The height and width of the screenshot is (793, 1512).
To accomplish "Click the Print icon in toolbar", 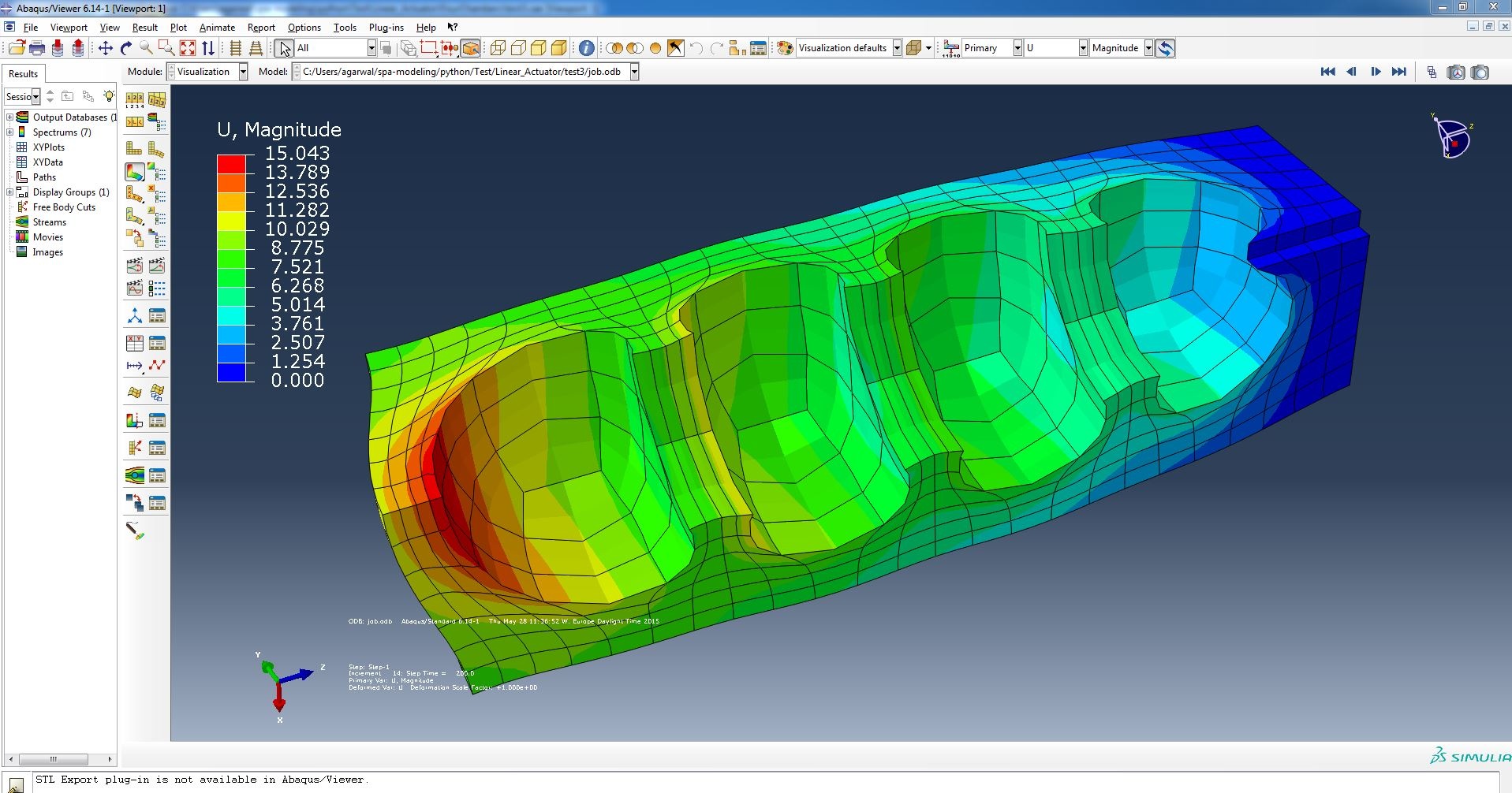I will click(37, 48).
